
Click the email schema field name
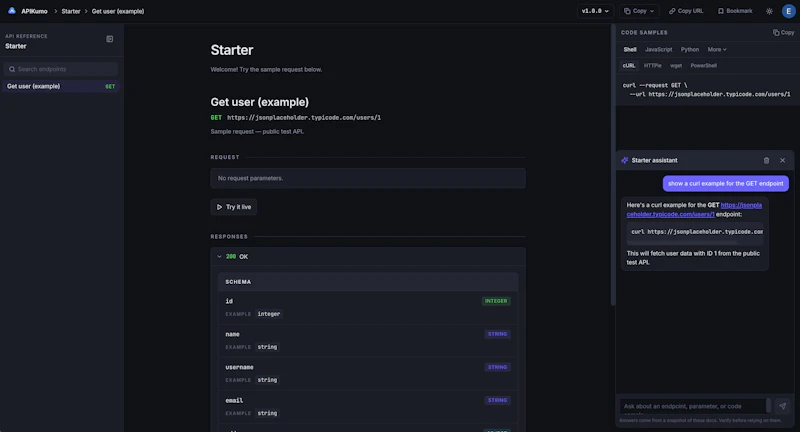[x=234, y=400]
